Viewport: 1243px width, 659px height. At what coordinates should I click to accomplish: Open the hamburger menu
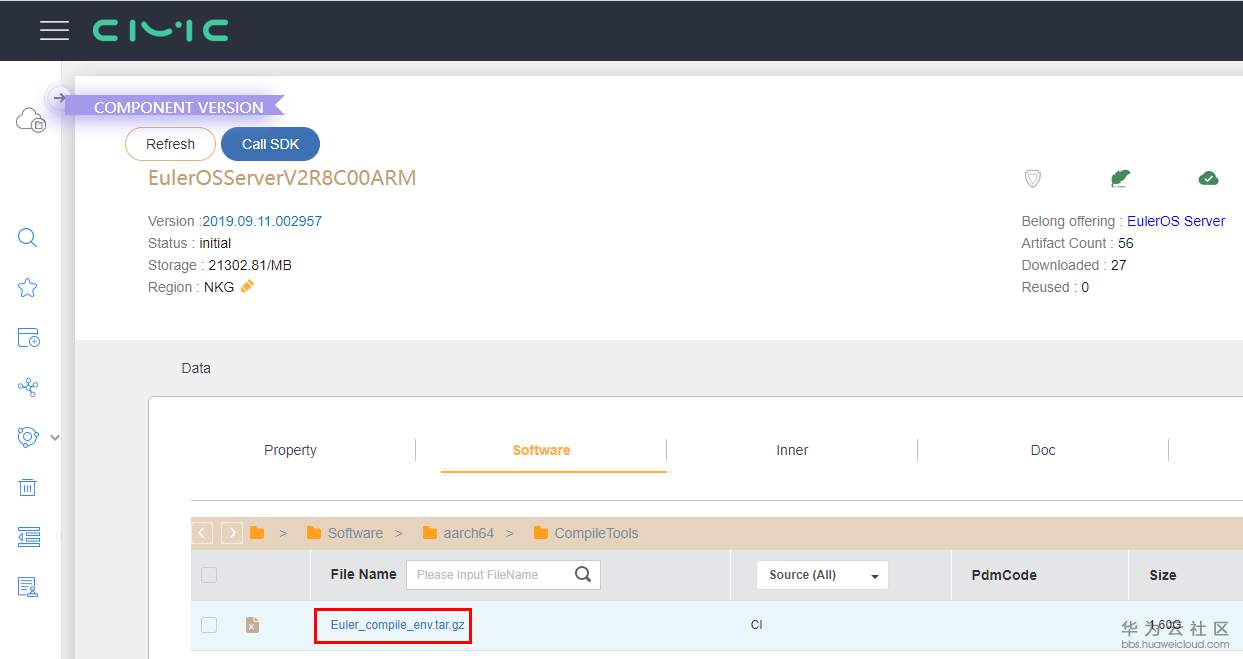pyautogui.click(x=54, y=30)
